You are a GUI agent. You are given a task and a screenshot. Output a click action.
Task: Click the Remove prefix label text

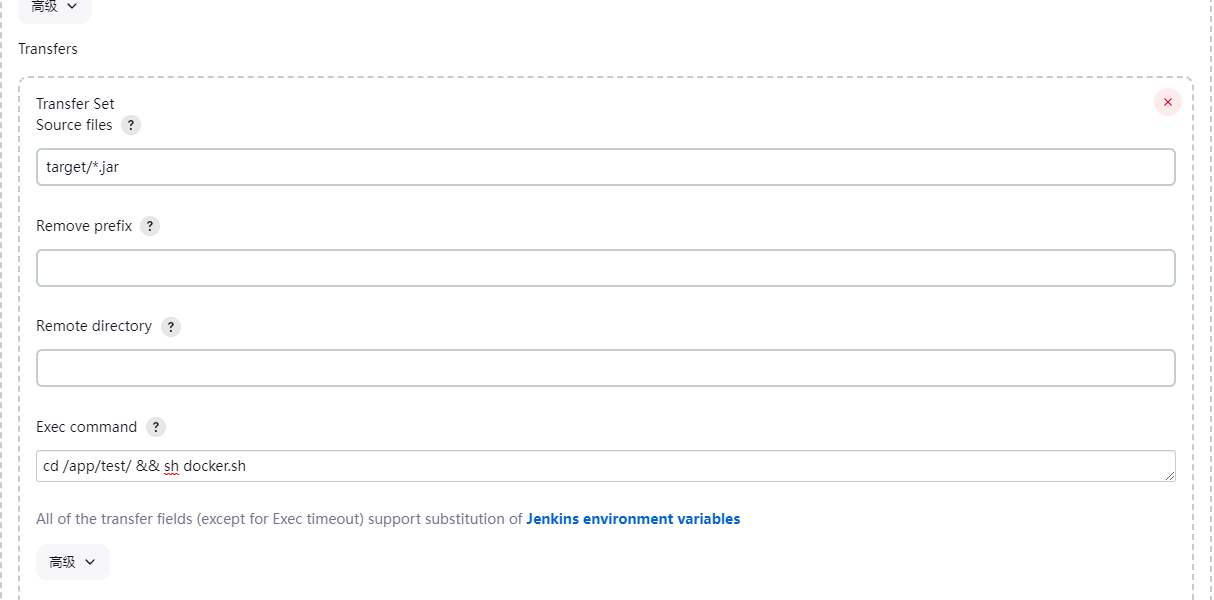coord(84,226)
